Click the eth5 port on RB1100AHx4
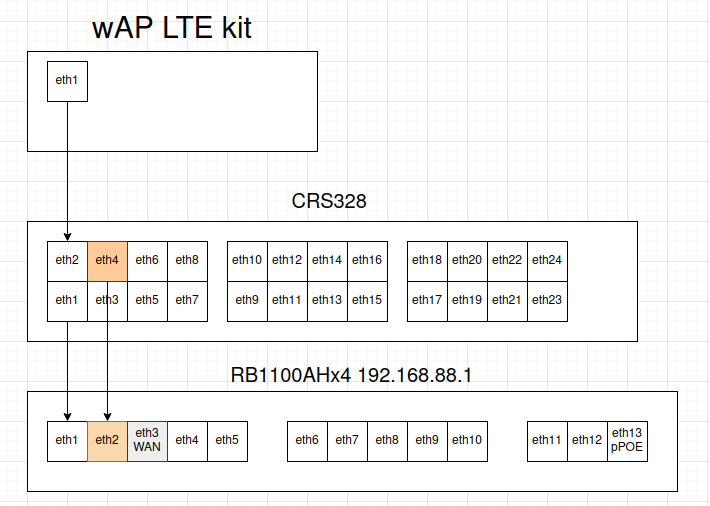 tap(227, 441)
